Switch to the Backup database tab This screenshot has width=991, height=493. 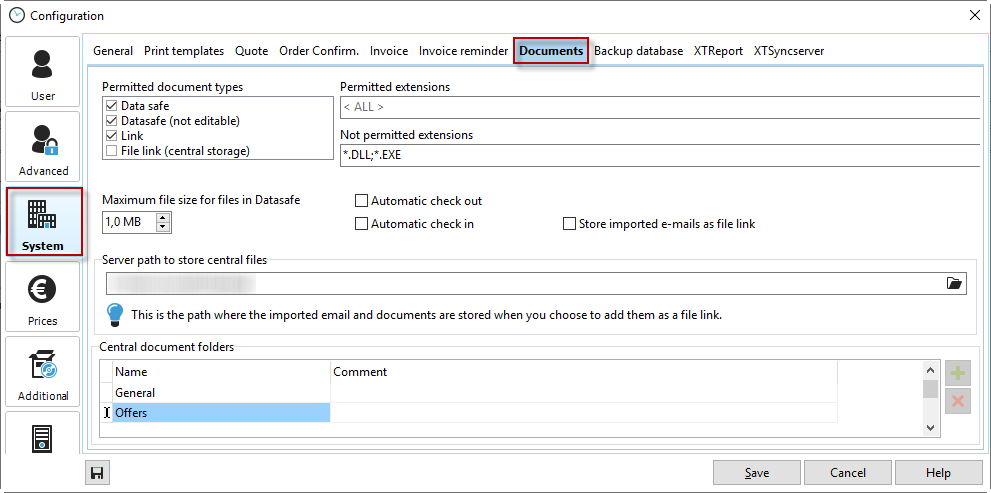click(x=638, y=51)
